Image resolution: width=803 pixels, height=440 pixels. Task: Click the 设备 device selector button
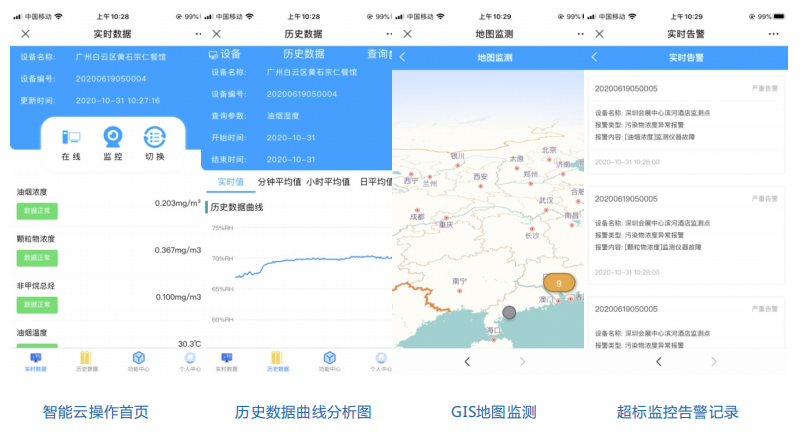point(224,55)
